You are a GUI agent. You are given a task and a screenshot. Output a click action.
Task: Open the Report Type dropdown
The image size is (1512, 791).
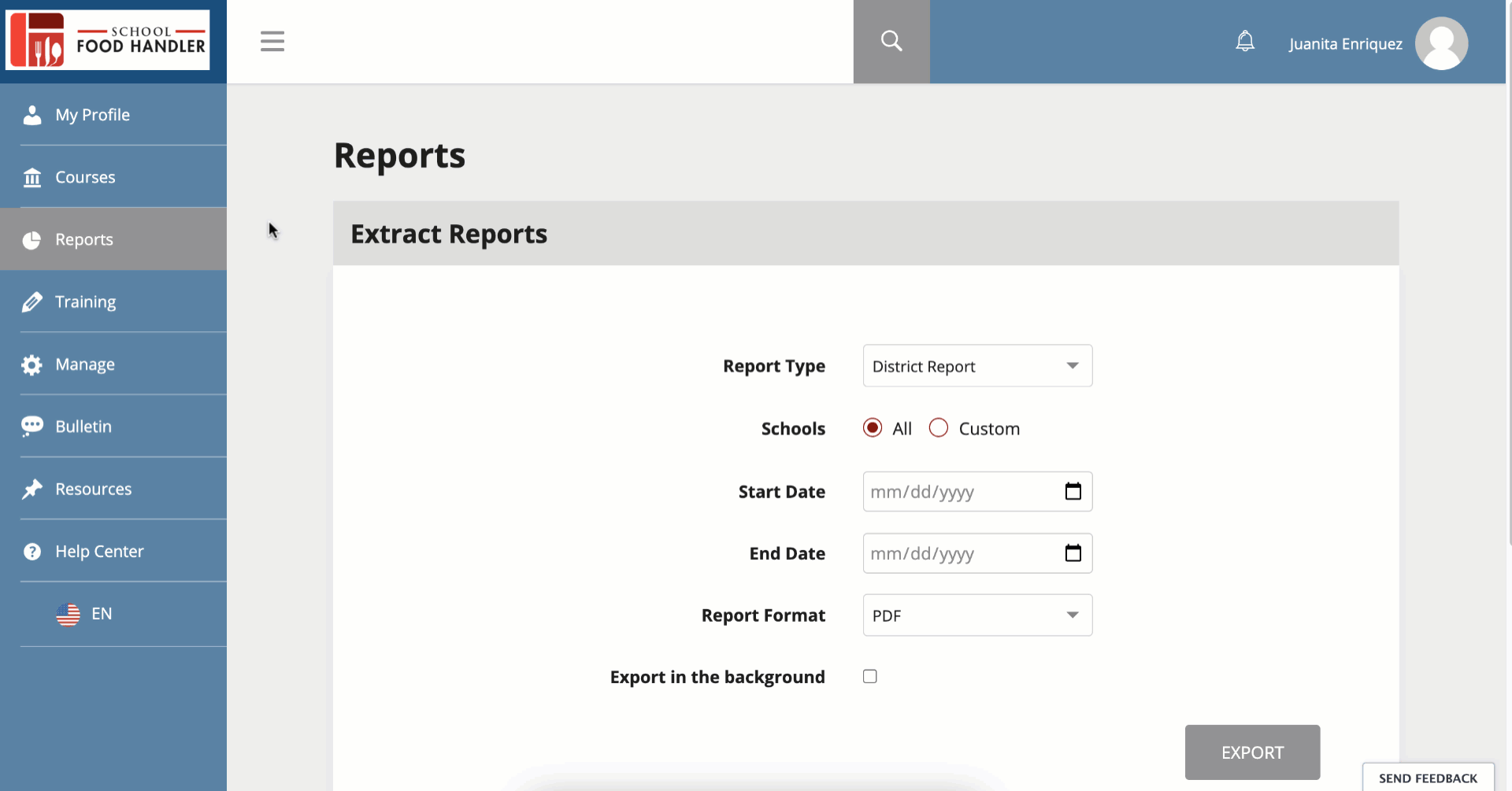pos(977,366)
